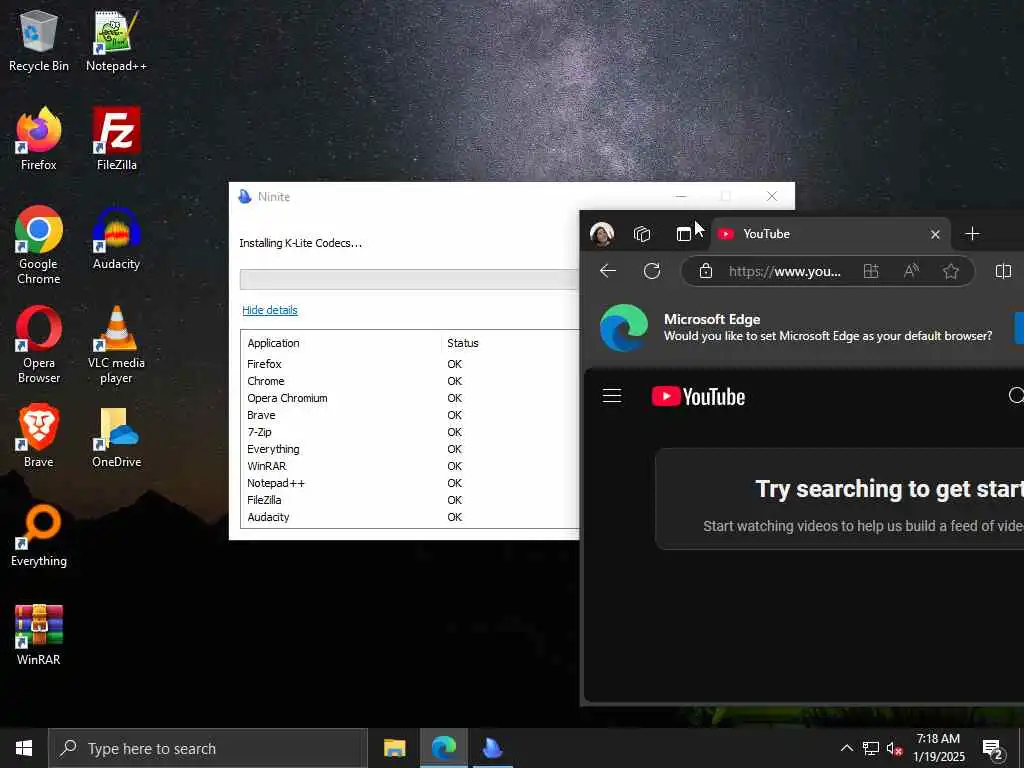Open a new tab in Edge
The height and width of the screenshot is (768, 1024).
[972, 234]
